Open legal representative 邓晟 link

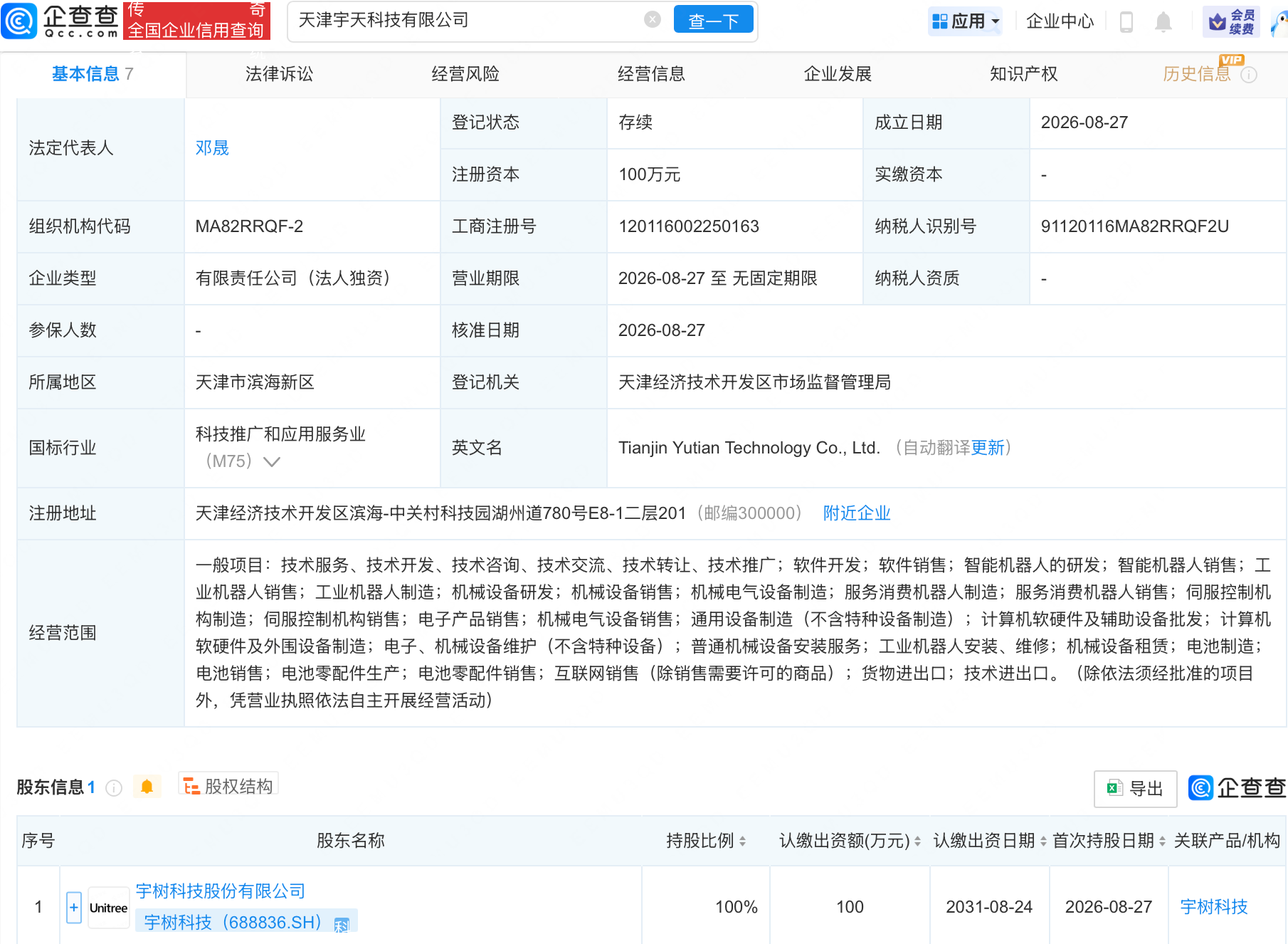tap(212, 148)
